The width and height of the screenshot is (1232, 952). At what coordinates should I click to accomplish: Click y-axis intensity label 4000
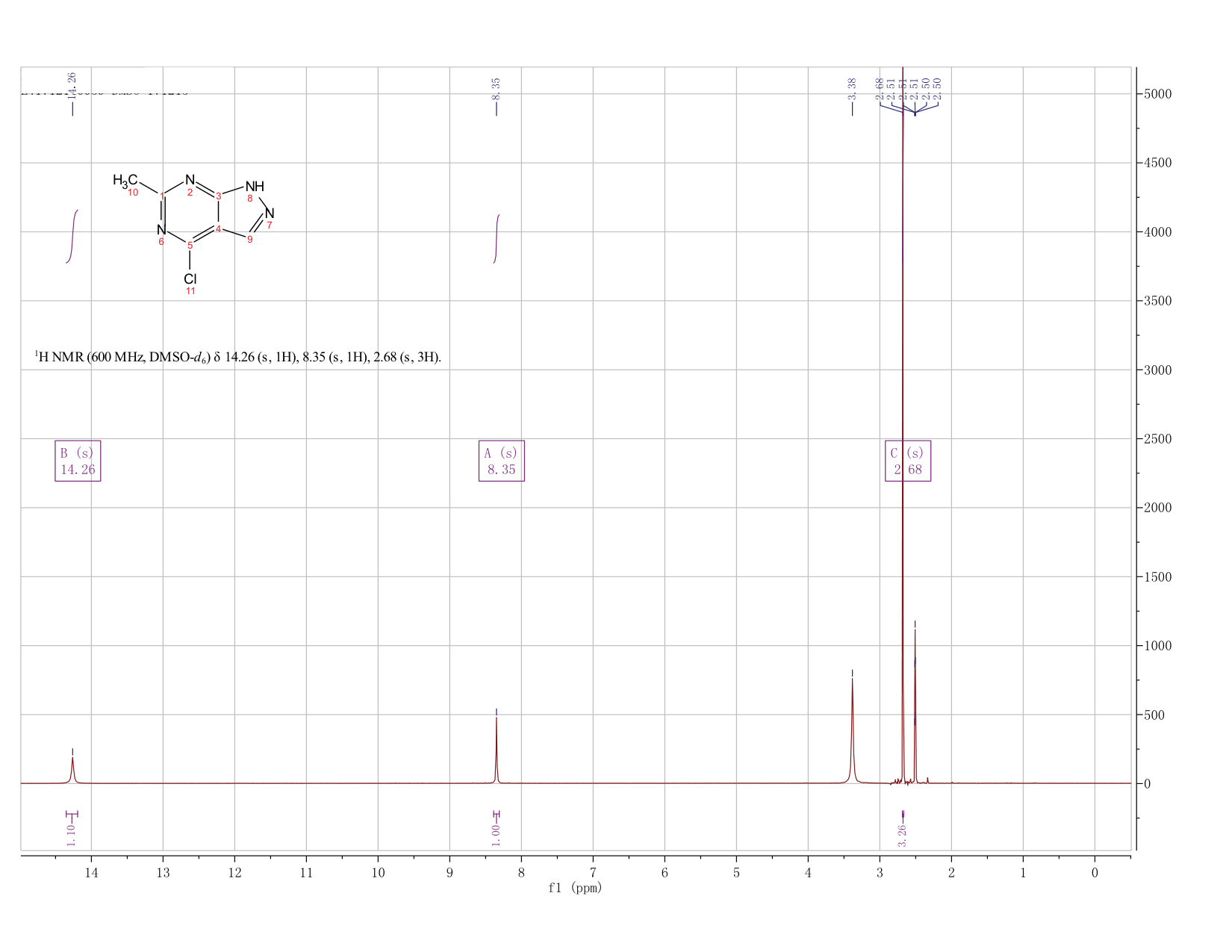click(1157, 232)
